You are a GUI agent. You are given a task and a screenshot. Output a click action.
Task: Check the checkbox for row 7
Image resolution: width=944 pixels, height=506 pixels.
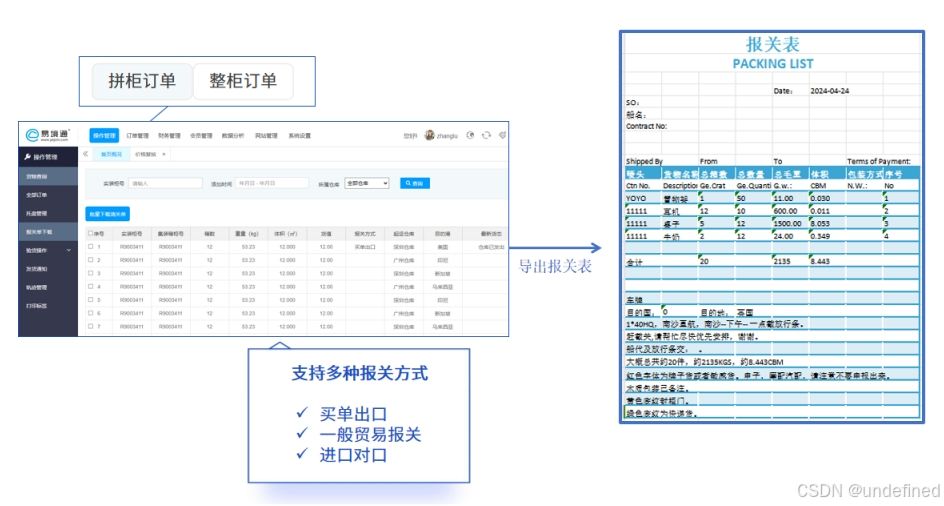(90, 326)
